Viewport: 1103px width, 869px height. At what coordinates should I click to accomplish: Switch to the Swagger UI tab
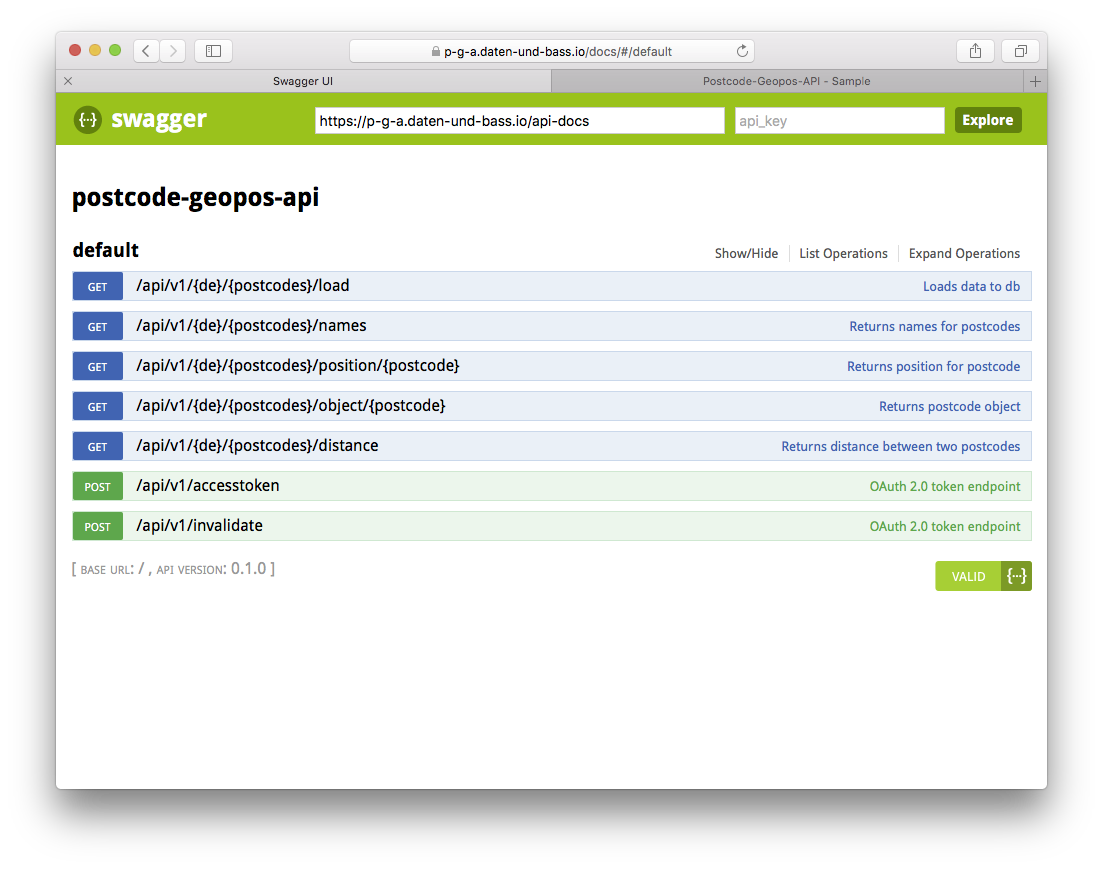click(x=303, y=81)
